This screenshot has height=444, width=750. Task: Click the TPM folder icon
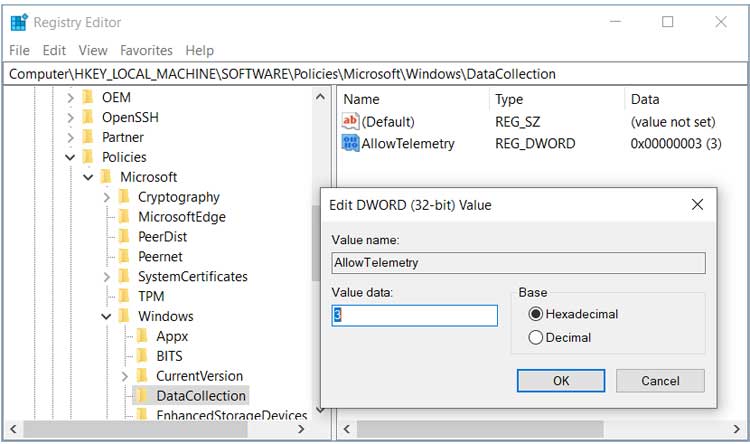(x=124, y=296)
